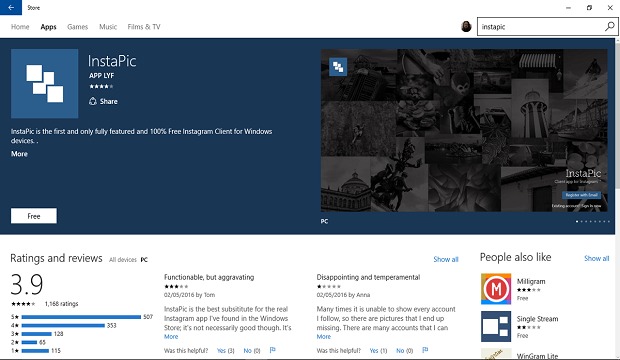Filter reviews by PC

(x=144, y=260)
